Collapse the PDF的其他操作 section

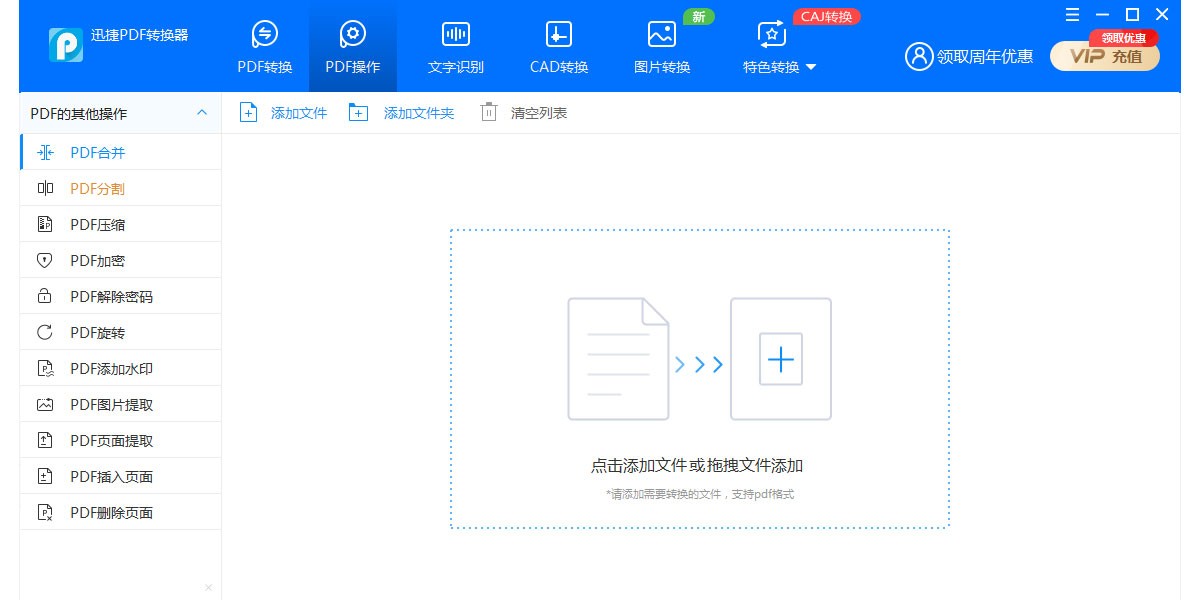201,113
